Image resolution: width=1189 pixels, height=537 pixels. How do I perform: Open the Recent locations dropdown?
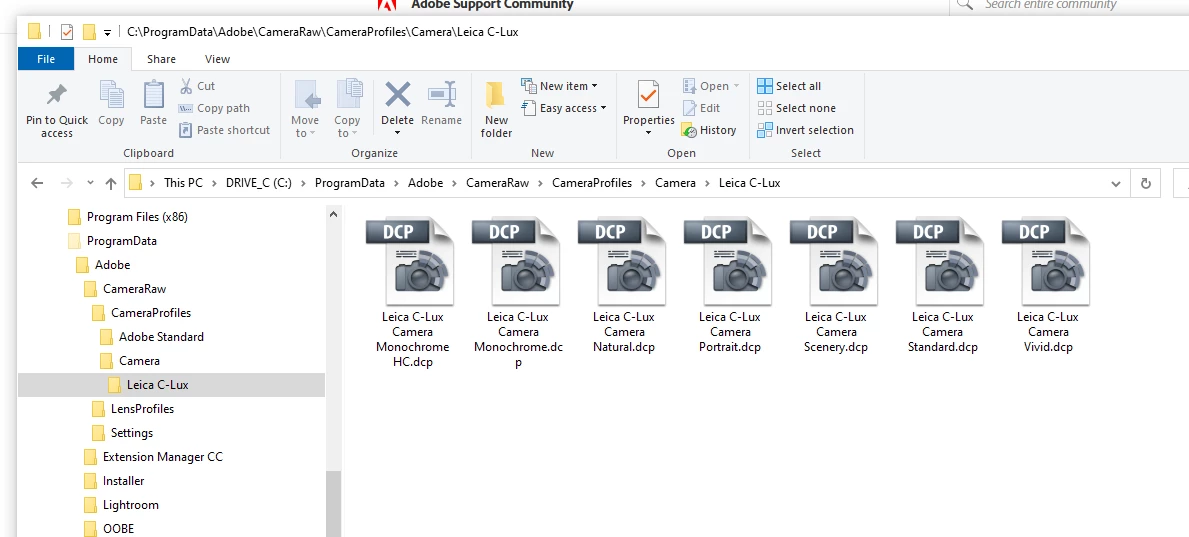90,183
